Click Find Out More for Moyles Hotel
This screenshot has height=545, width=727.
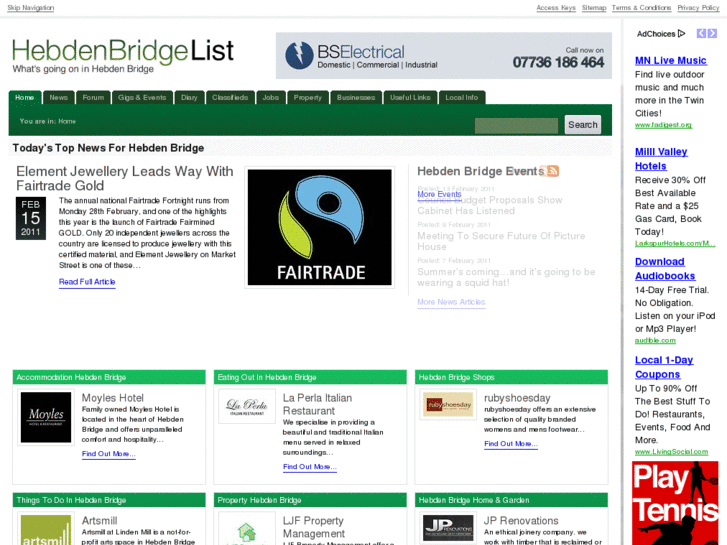click(108, 454)
